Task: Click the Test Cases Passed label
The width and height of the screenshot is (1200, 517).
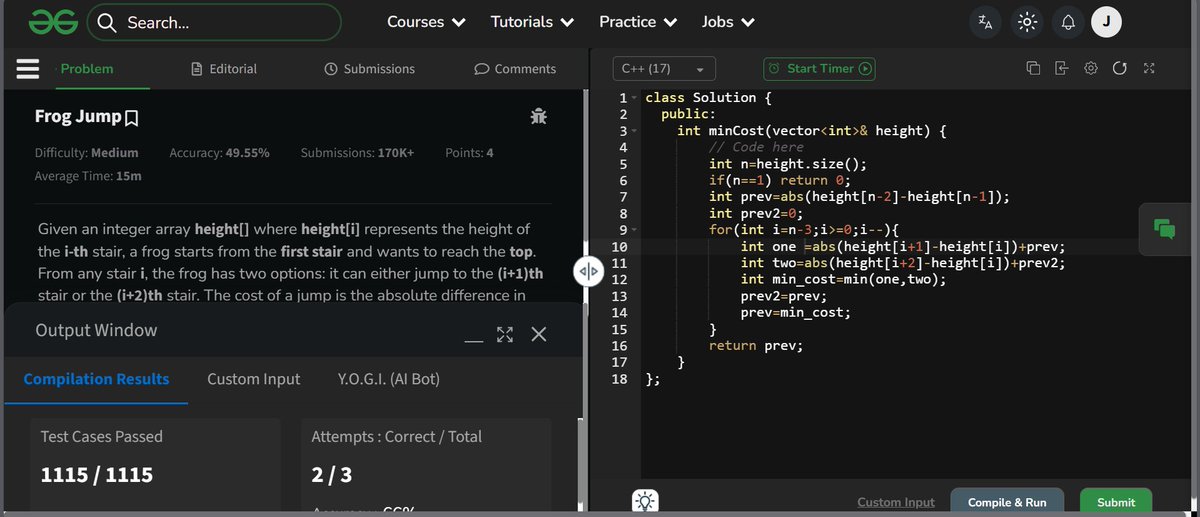Action: coord(102,436)
